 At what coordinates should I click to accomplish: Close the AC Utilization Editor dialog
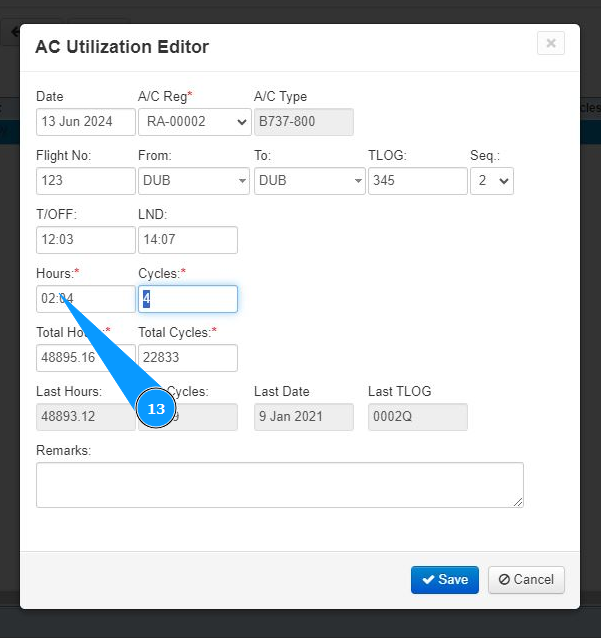(x=550, y=44)
